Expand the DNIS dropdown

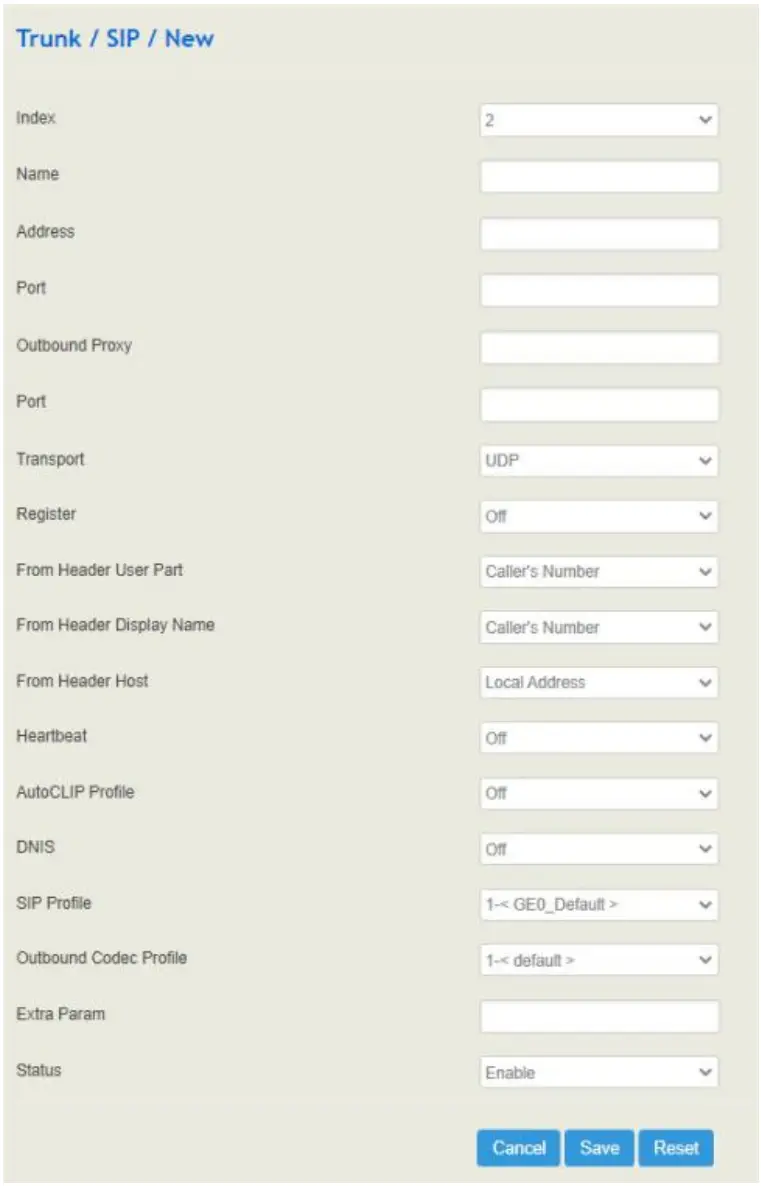point(598,849)
